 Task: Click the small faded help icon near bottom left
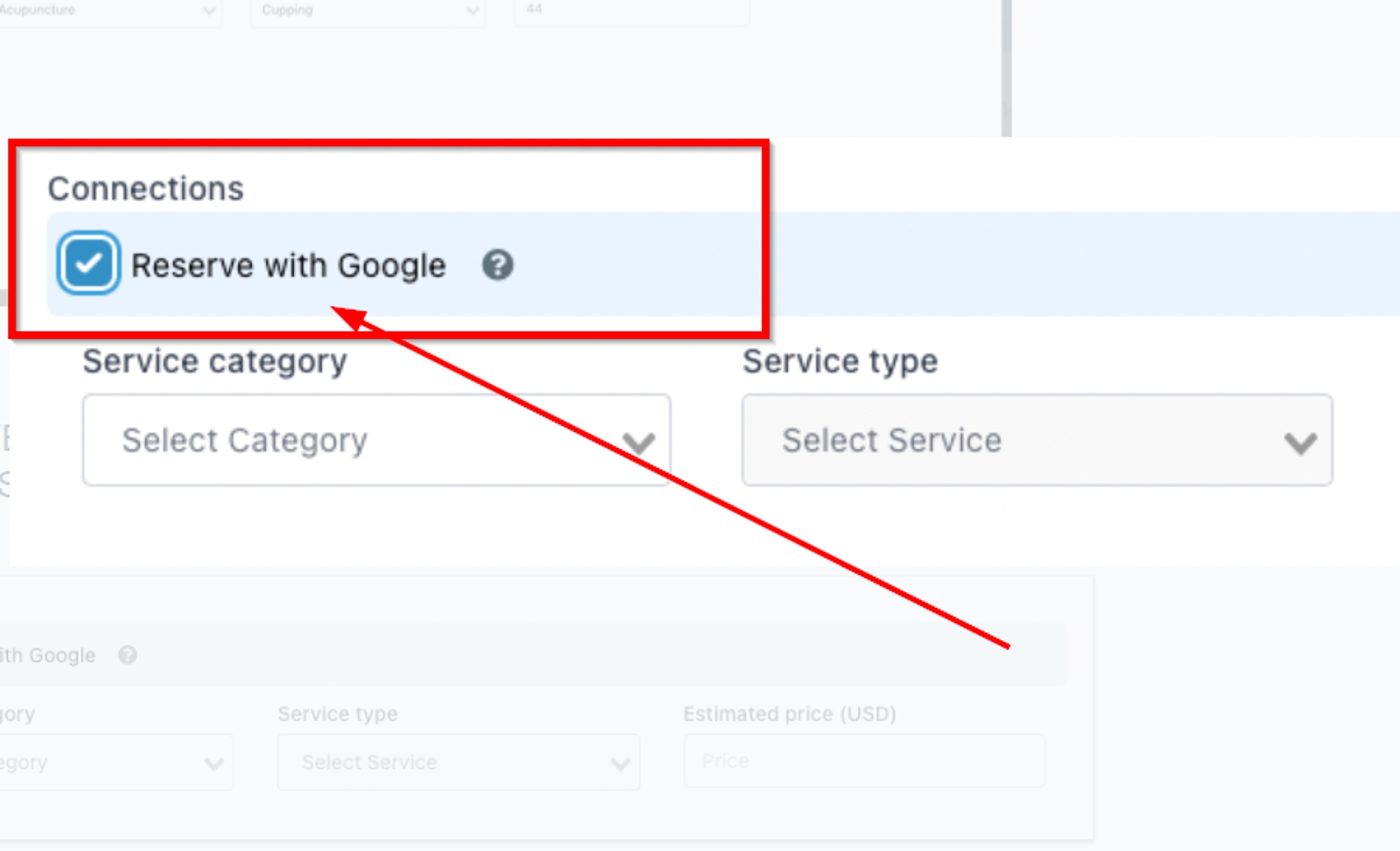click(x=127, y=655)
